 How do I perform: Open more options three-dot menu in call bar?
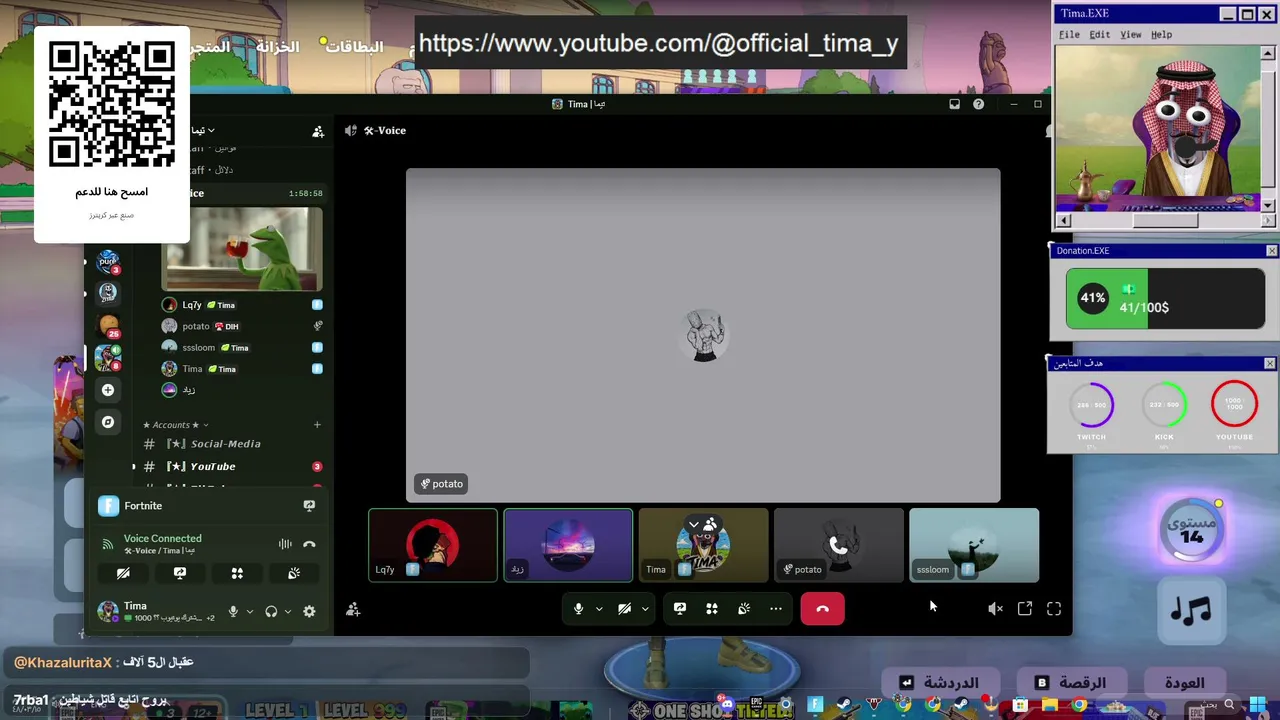[x=776, y=609]
